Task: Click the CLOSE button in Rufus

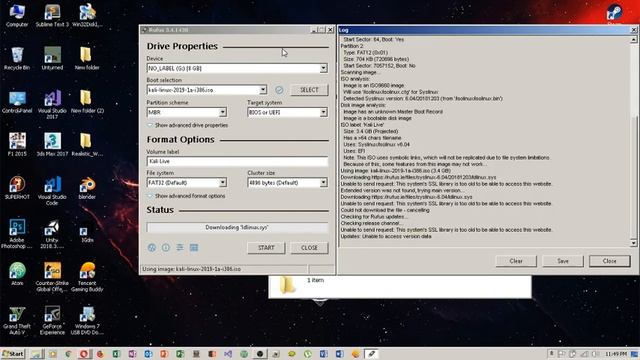Action: tap(309, 248)
